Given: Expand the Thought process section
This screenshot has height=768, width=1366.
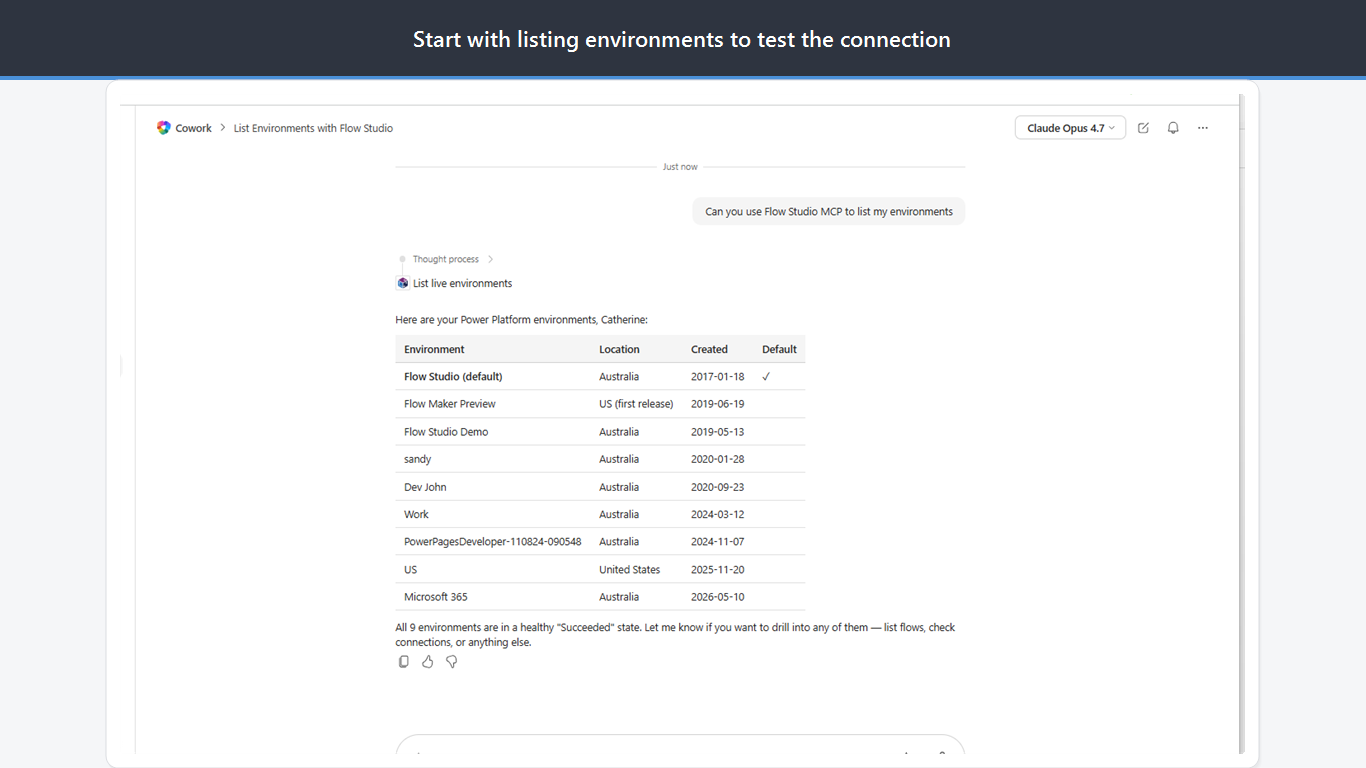Looking at the screenshot, I should [x=453, y=259].
